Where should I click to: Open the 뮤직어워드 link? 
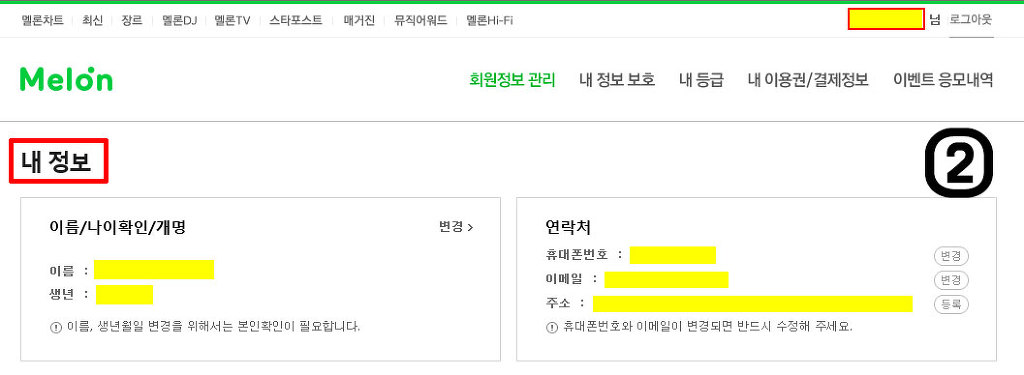pyautogui.click(x=421, y=20)
